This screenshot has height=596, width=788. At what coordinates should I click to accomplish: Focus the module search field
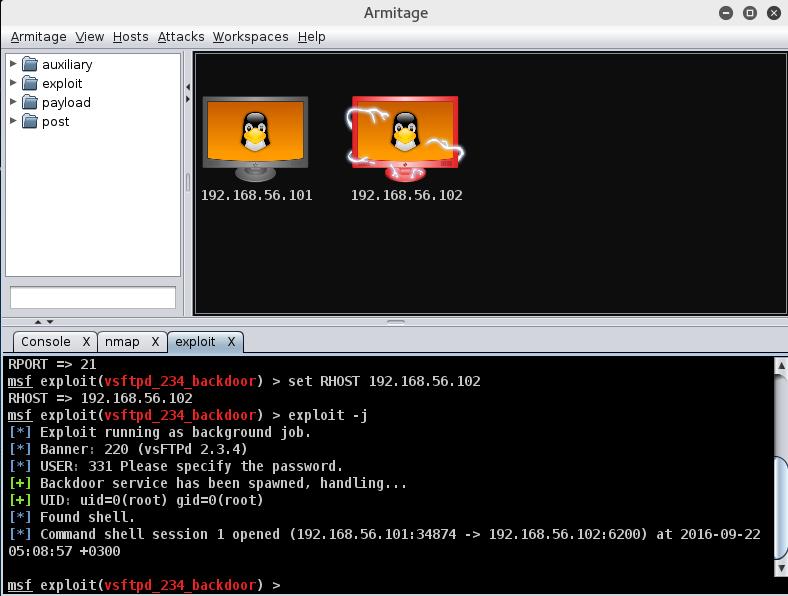pyautogui.click(x=93, y=297)
